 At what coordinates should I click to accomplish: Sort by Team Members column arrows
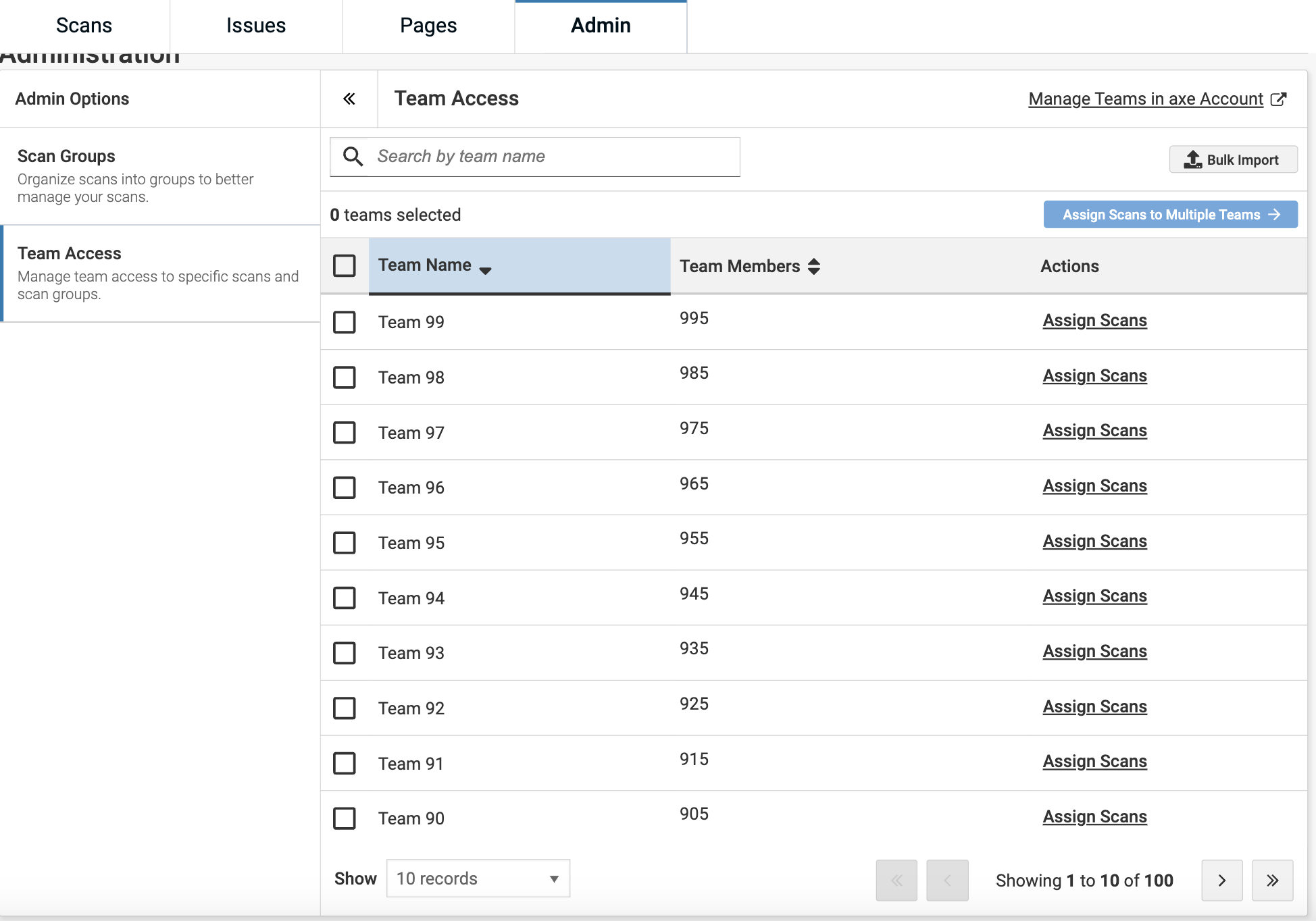814,266
